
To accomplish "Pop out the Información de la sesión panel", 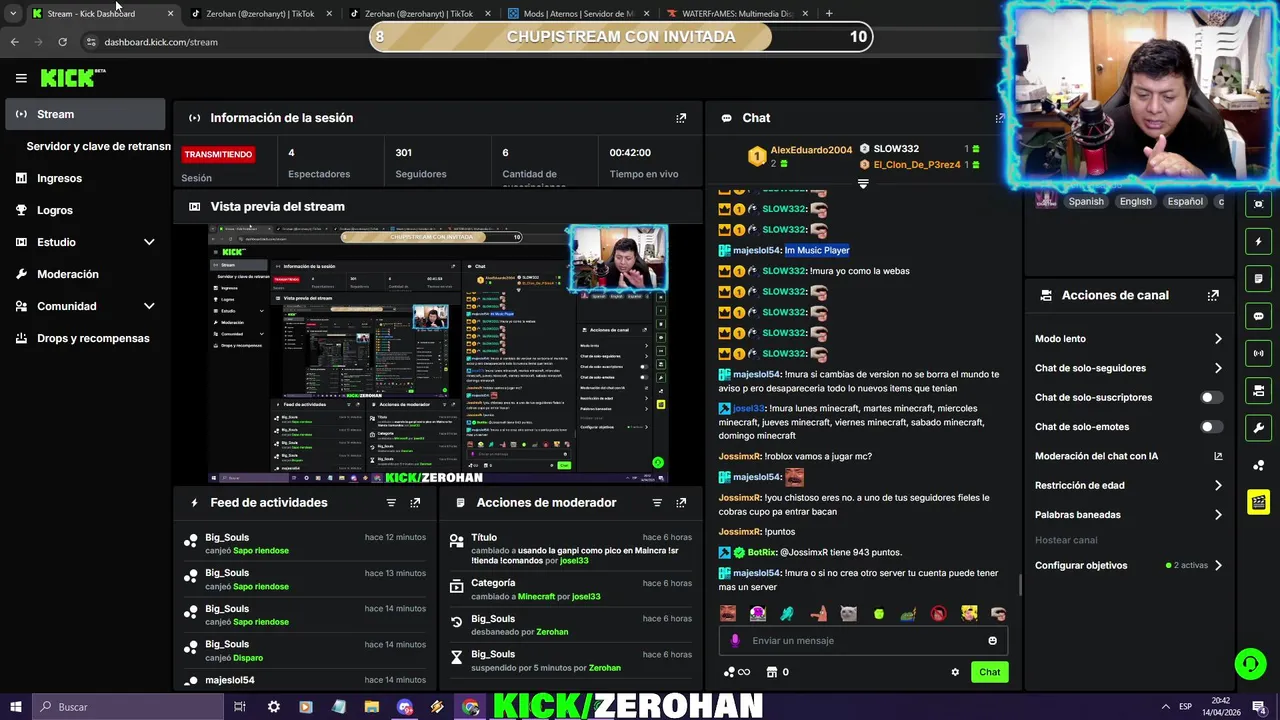I will (x=681, y=118).
